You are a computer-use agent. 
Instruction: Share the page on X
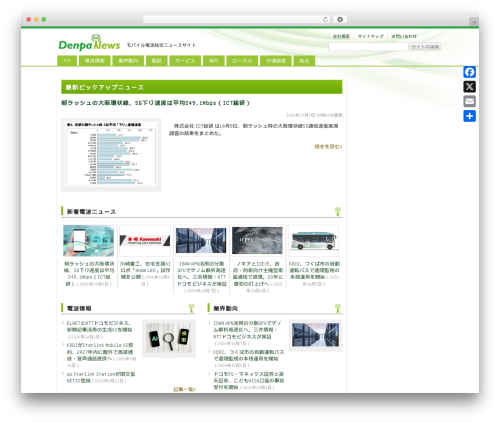tap(469, 87)
